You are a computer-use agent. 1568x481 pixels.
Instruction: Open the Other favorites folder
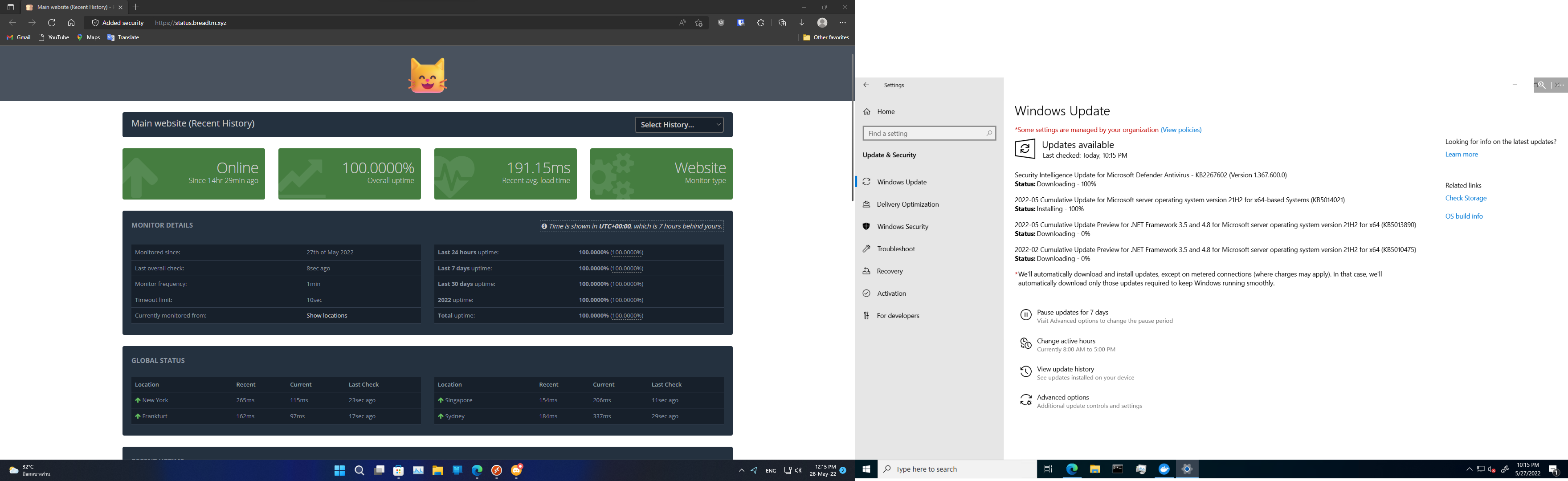tap(825, 37)
